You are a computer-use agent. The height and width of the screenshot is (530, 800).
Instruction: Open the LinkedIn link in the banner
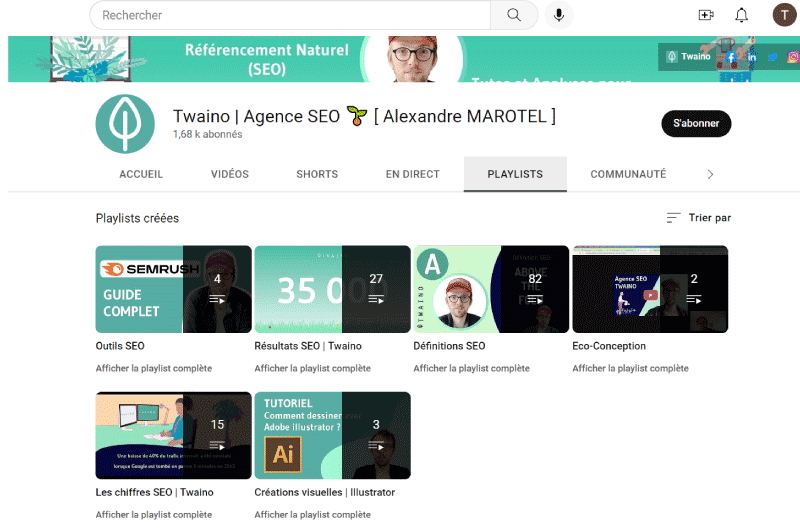click(752, 57)
